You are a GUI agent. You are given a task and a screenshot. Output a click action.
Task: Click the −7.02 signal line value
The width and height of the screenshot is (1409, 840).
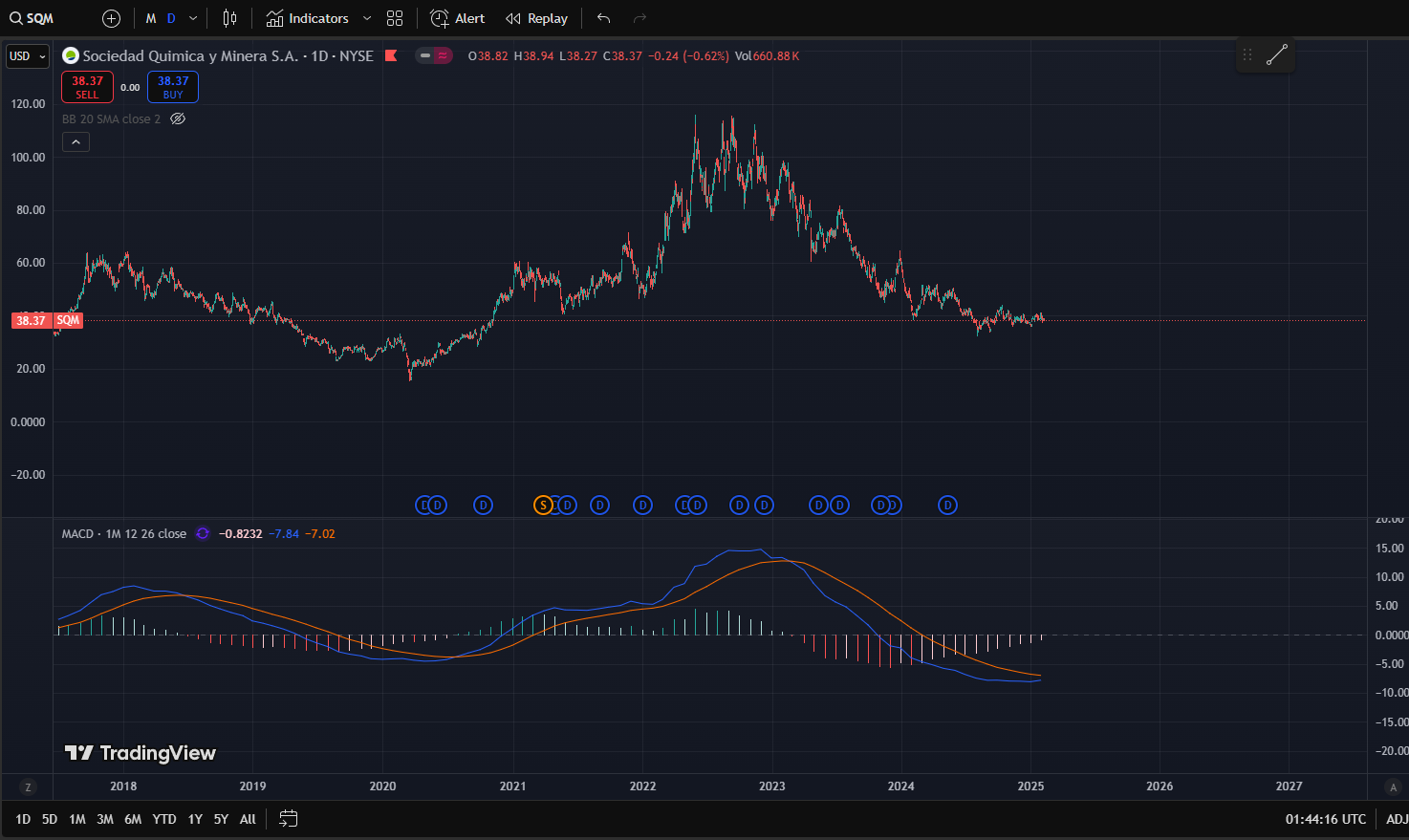pyautogui.click(x=320, y=533)
